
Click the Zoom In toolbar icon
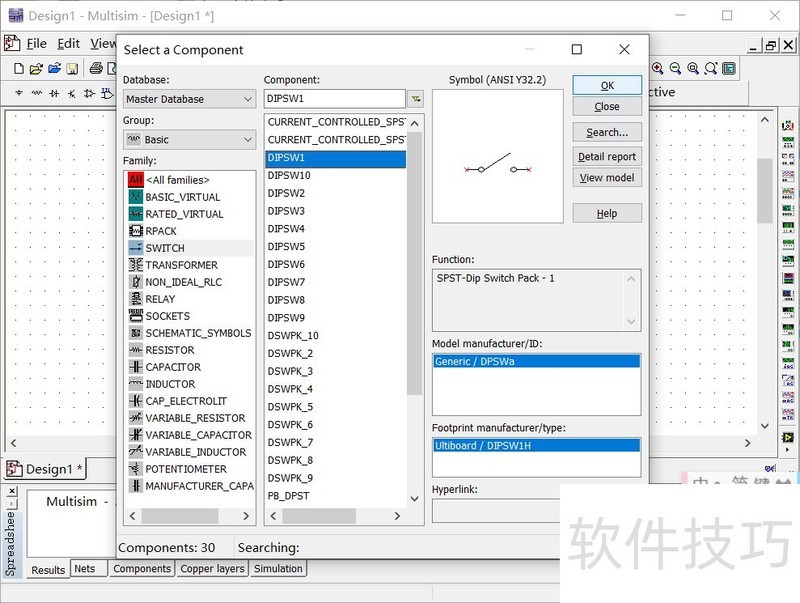coord(658,68)
